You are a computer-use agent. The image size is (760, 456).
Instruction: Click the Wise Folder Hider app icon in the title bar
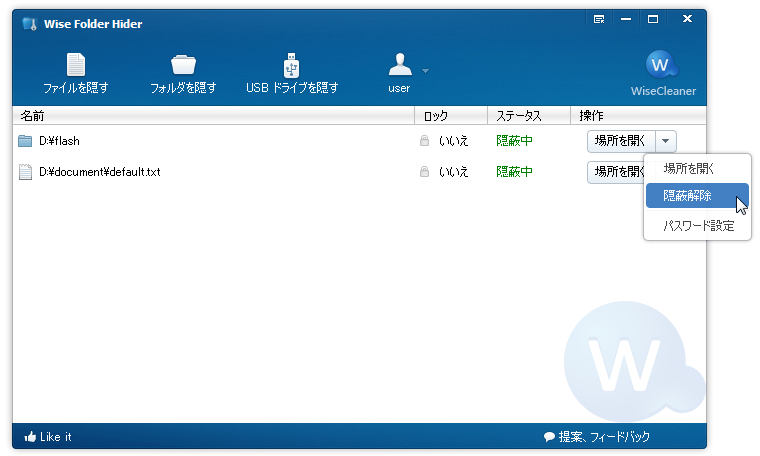pyautogui.click(x=30, y=24)
